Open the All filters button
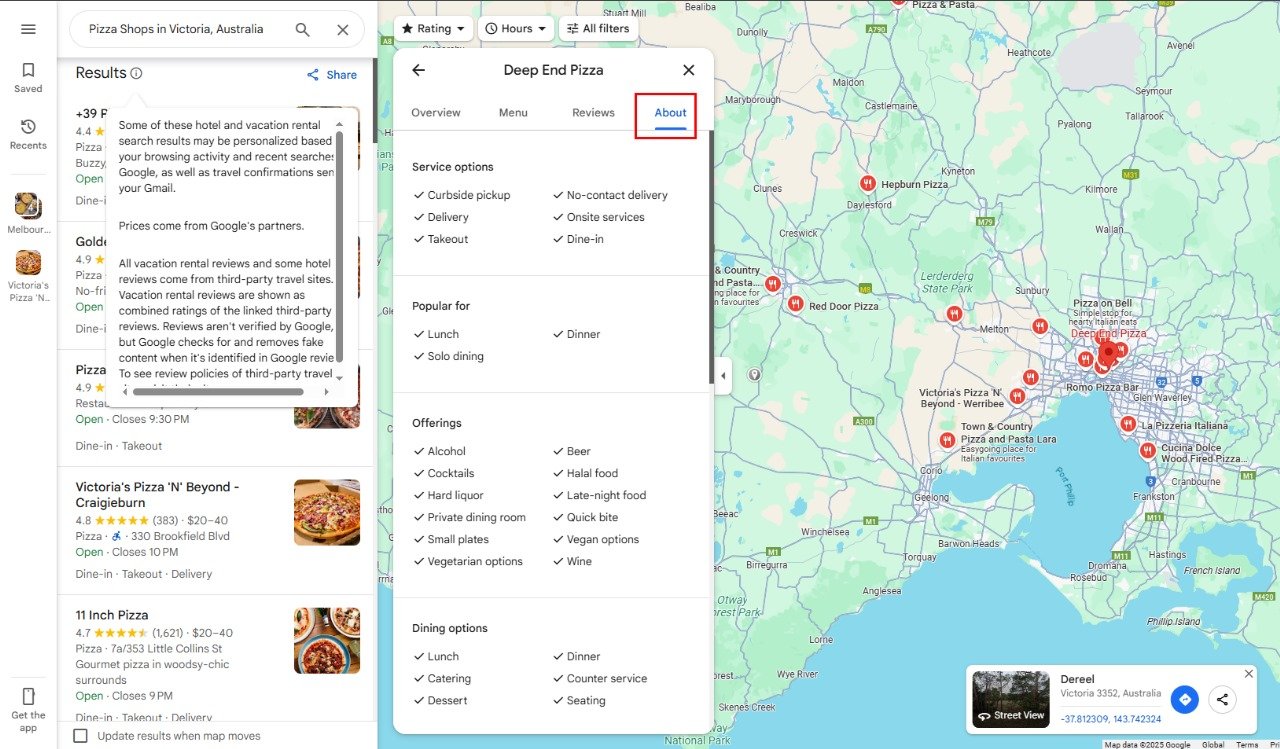This screenshot has width=1280, height=749. click(598, 29)
